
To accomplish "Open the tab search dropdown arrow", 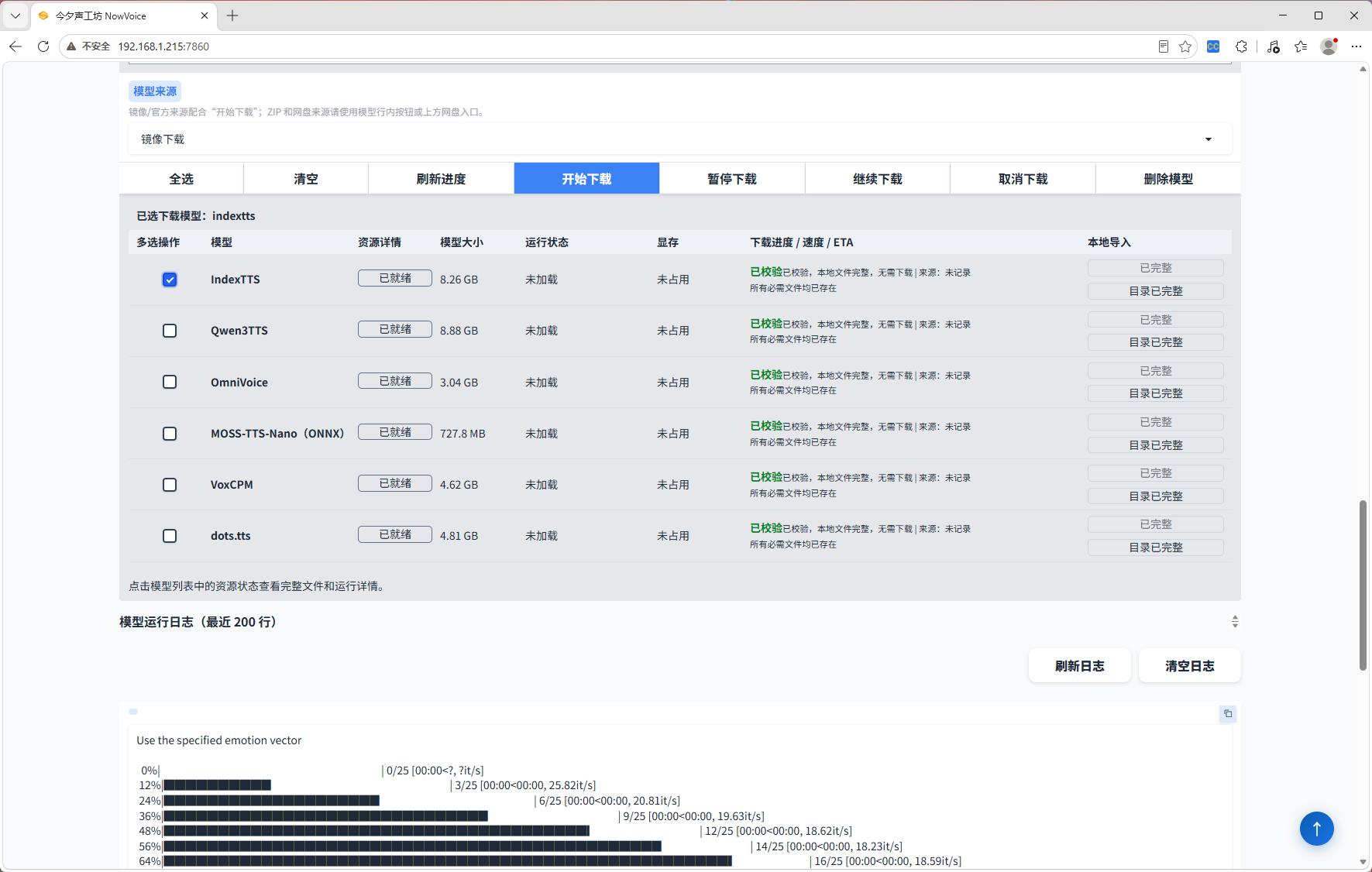I will click(15, 15).
